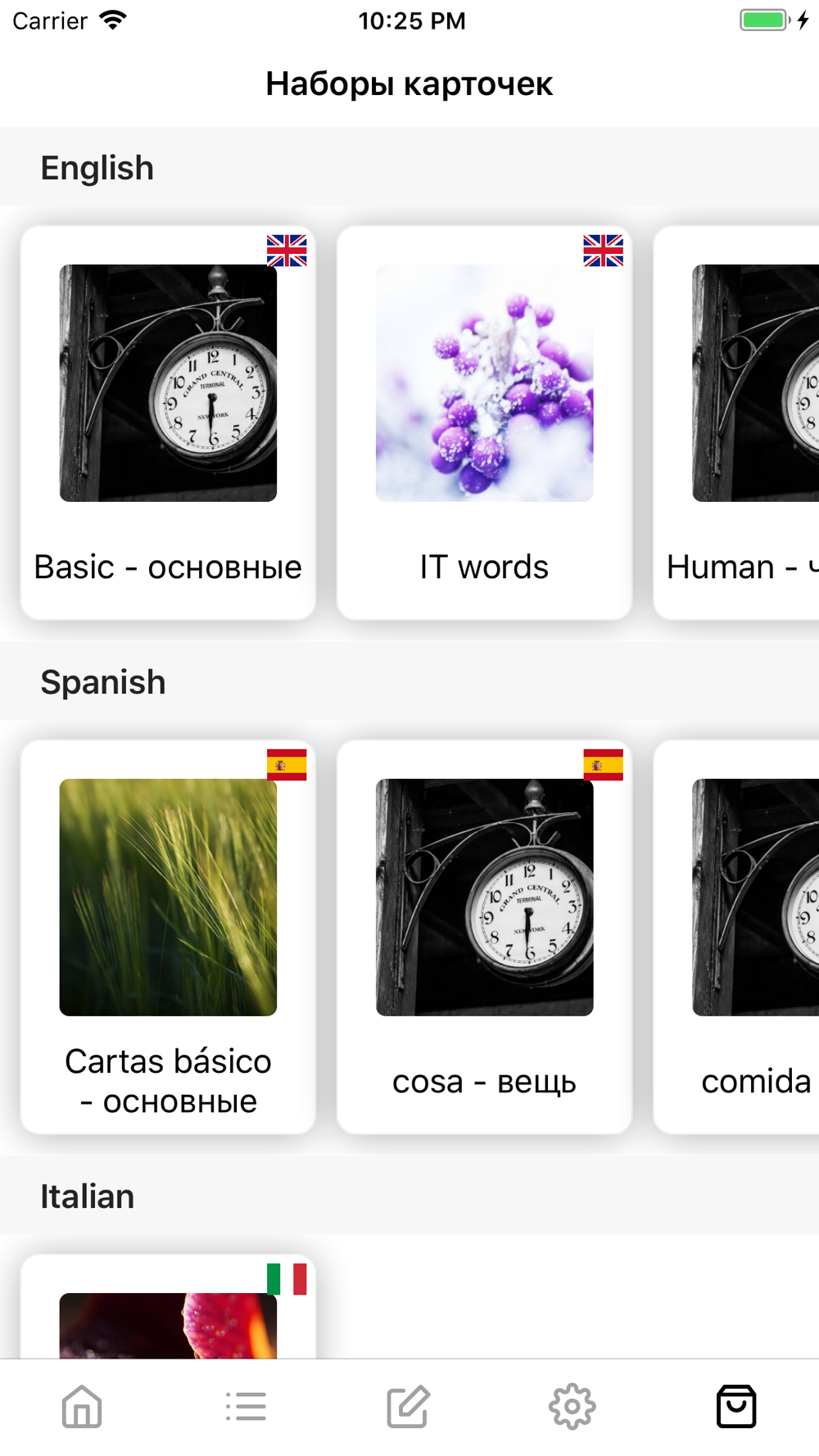The height and width of the screenshot is (1456, 819).
Task: Tap Spanish flag on cosa card
Action: coord(603,765)
